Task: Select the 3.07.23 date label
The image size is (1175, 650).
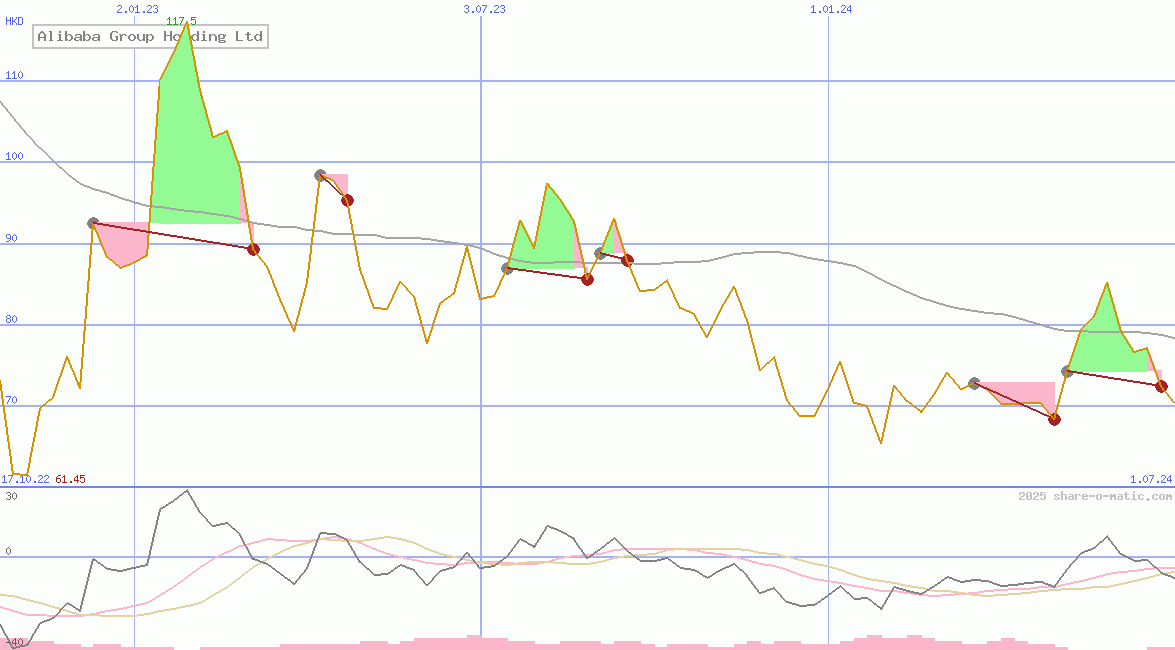Action: [x=484, y=9]
